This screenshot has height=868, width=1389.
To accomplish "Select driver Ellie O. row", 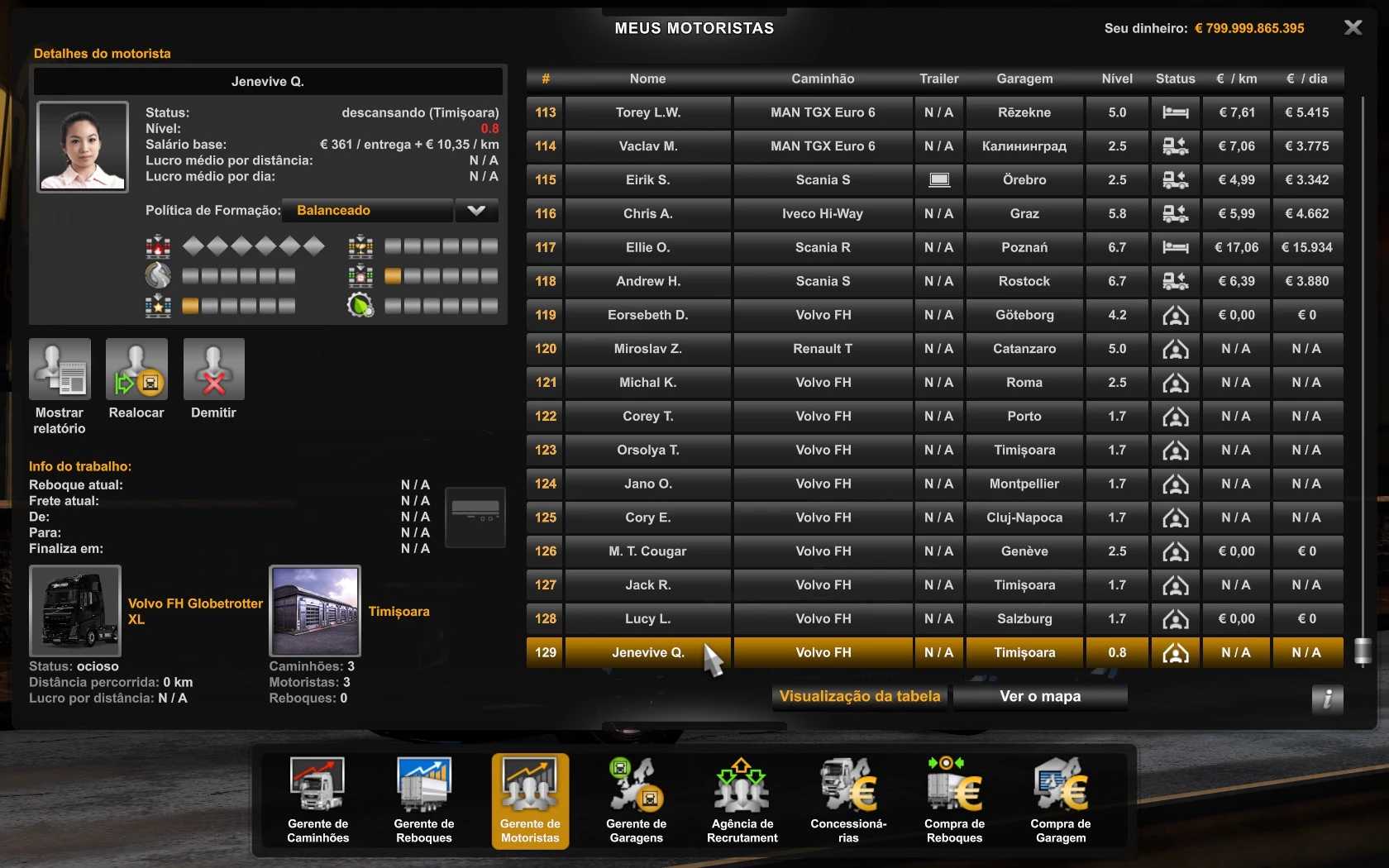I will pyautogui.click(x=647, y=247).
